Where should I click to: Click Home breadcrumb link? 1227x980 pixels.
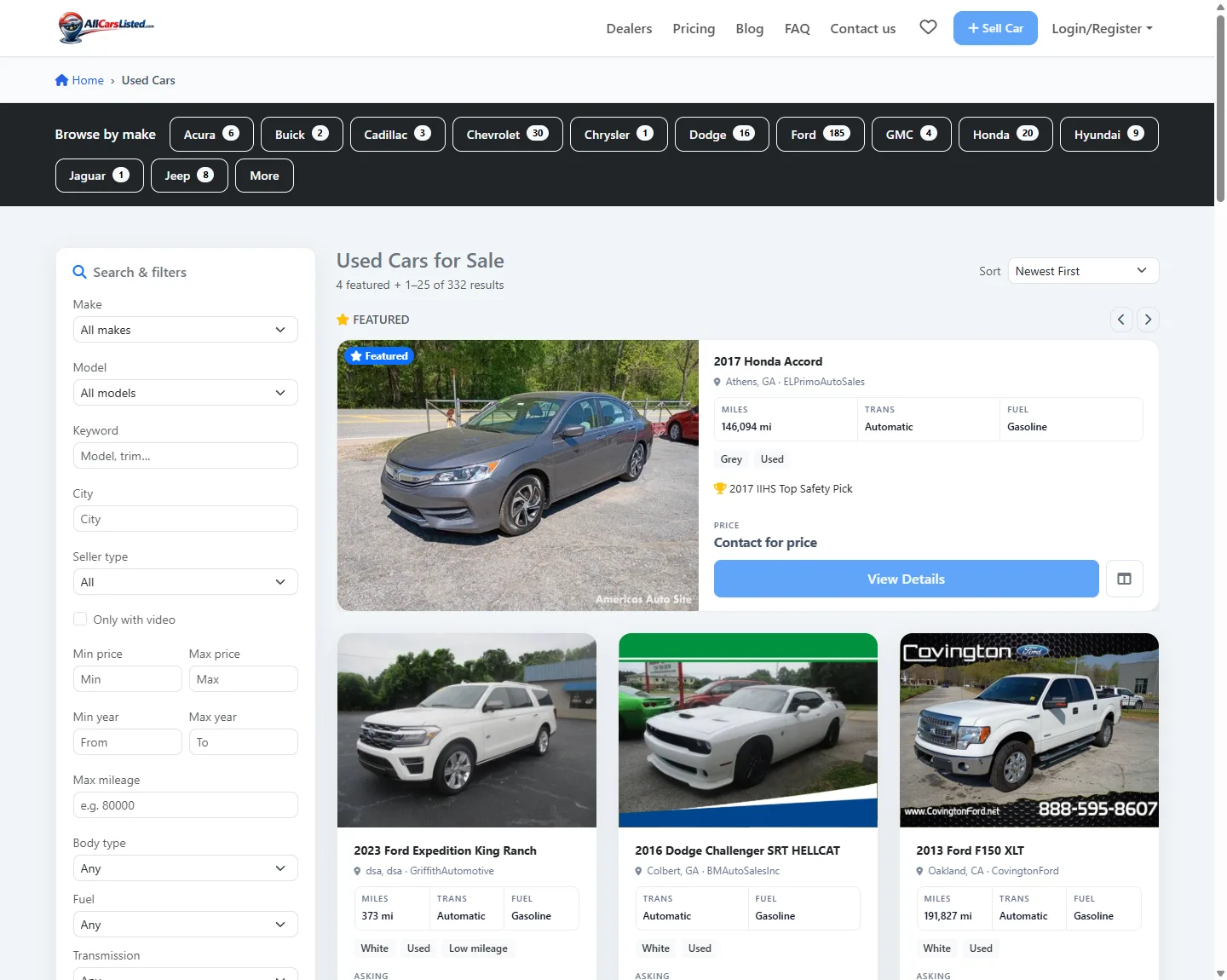[x=88, y=80]
